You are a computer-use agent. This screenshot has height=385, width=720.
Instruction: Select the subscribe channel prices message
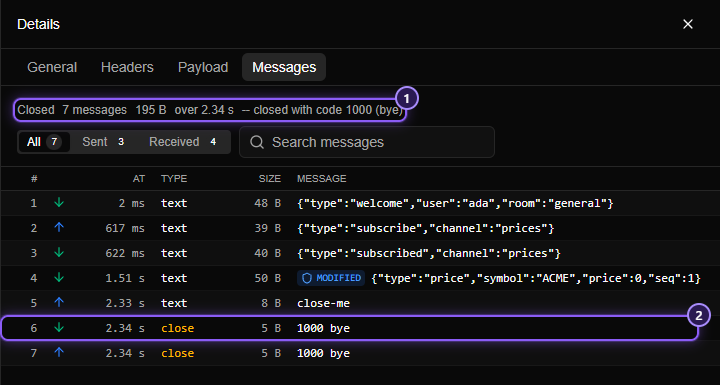click(426, 228)
